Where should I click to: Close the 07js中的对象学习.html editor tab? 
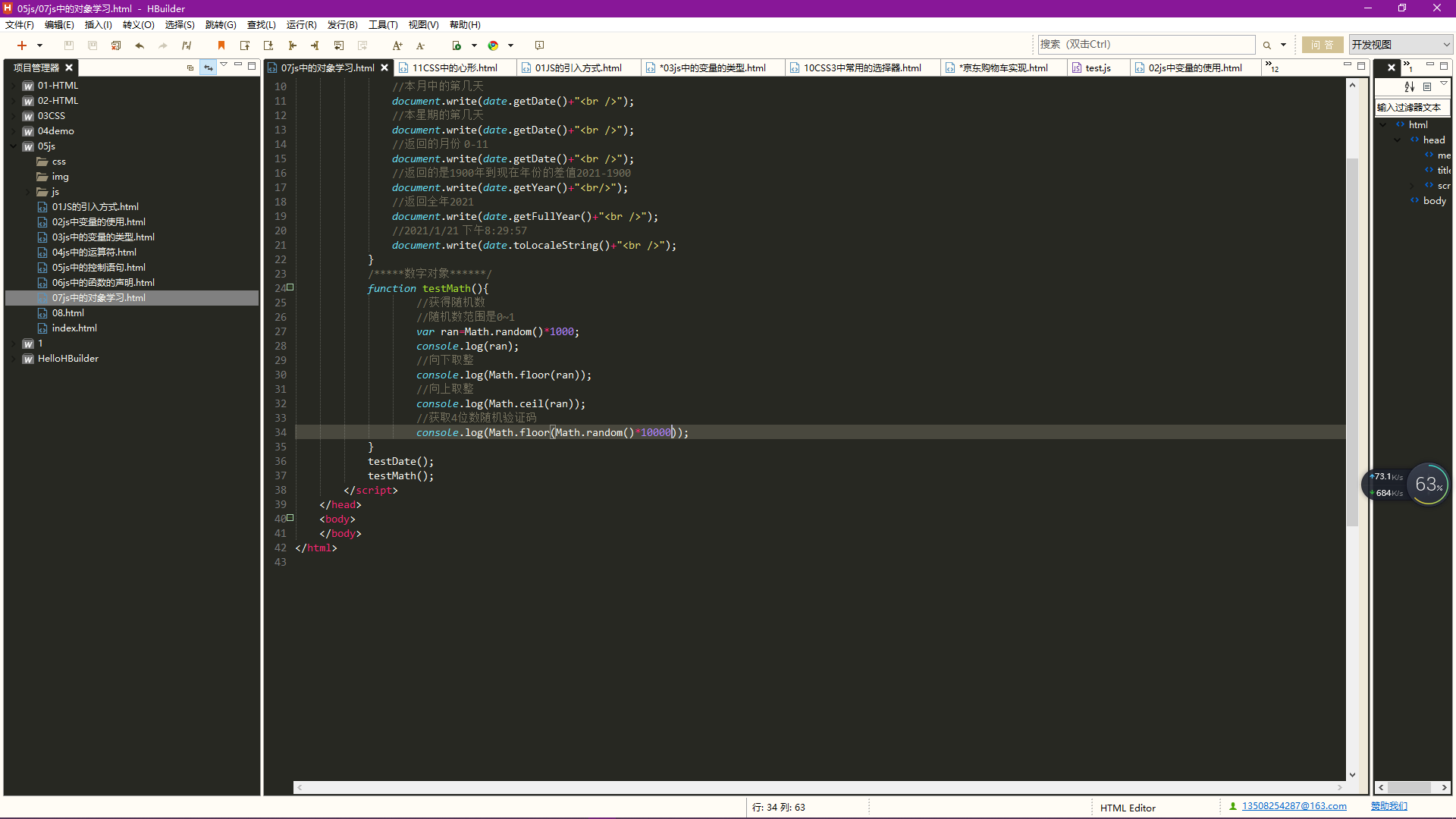384,68
